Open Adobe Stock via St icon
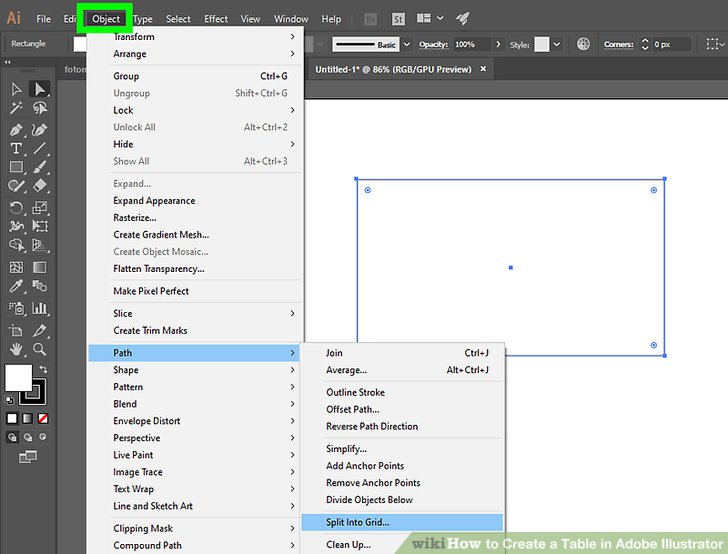The height and width of the screenshot is (554, 728). [399, 18]
